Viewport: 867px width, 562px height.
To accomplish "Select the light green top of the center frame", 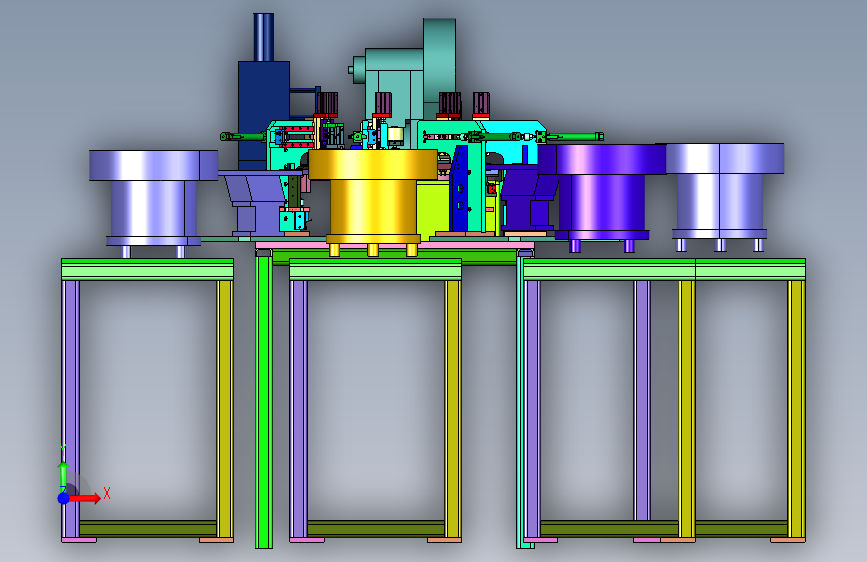I will coord(375,269).
